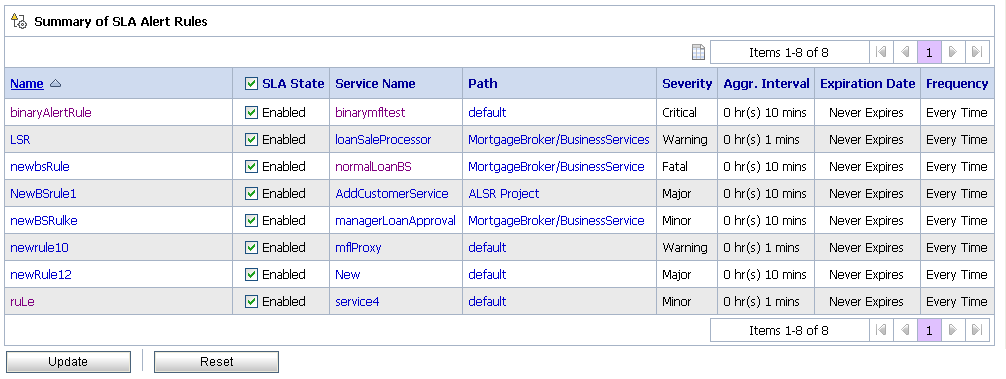The image size is (1006, 379).
Task: Click the Expiration Date column header
Action: click(x=867, y=83)
